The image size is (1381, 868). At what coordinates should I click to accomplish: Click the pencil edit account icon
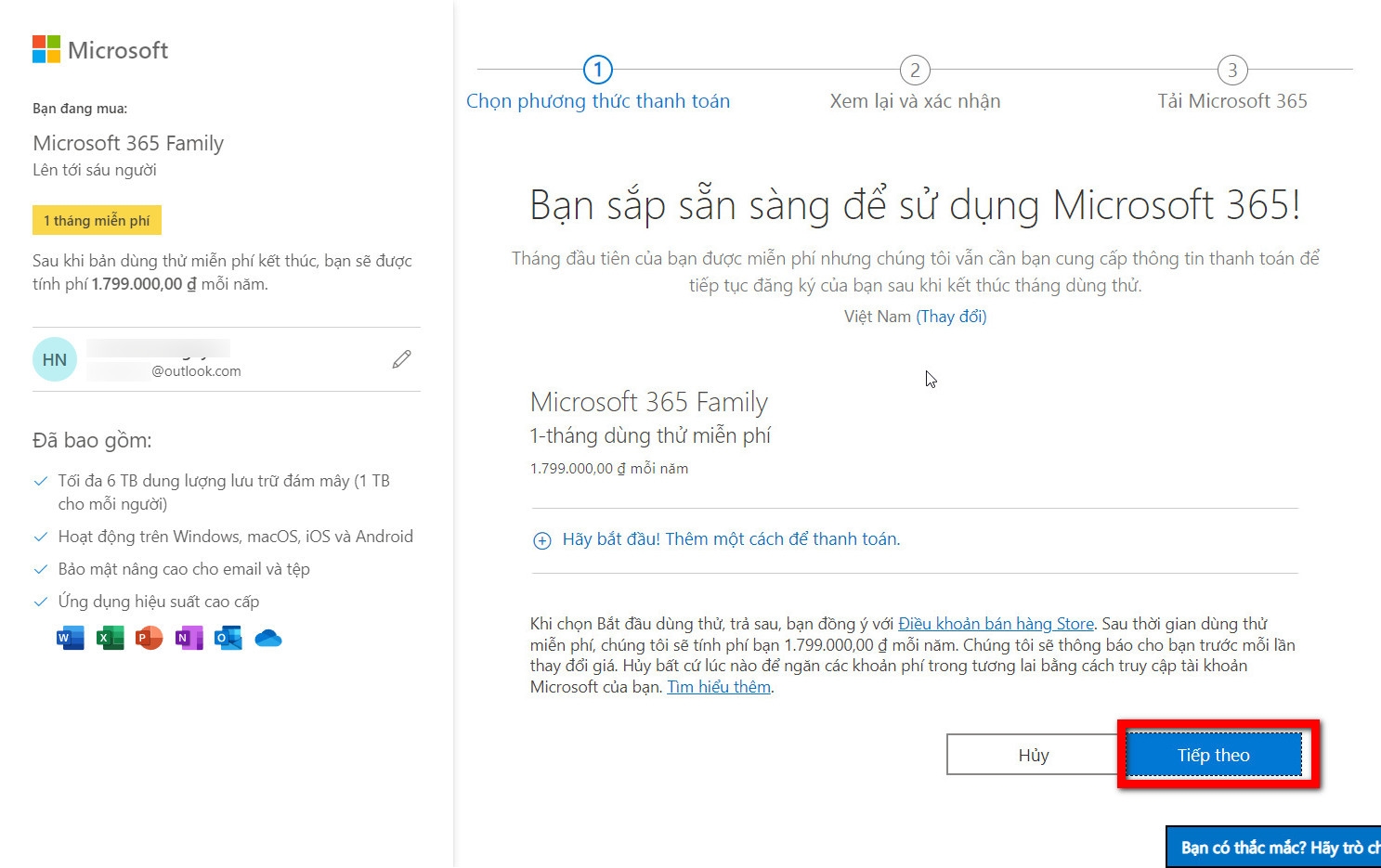click(x=401, y=359)
